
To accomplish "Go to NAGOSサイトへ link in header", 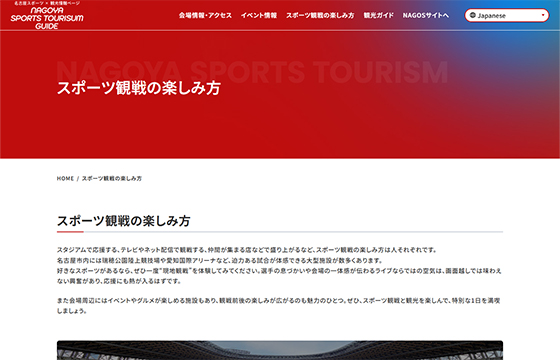I will 426,15.
